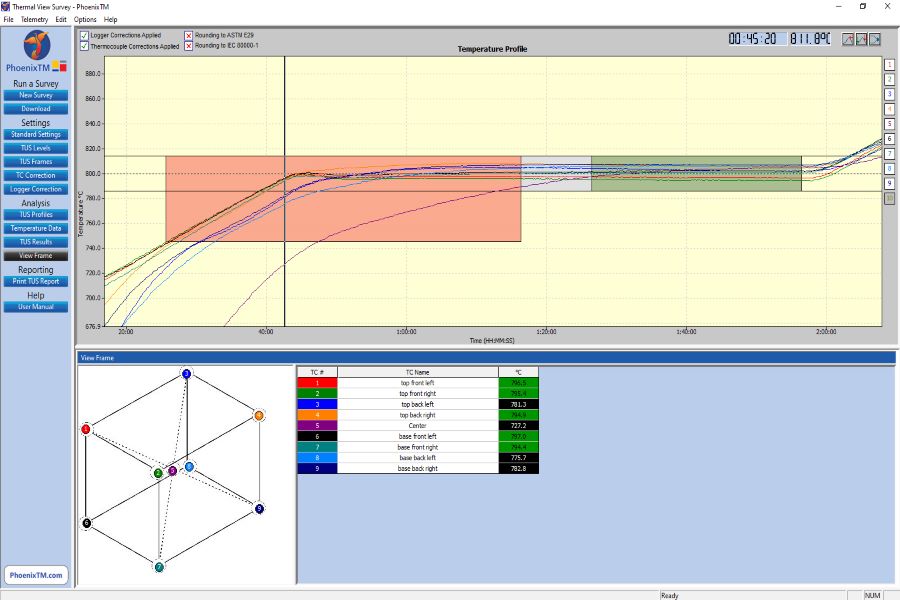Click the 727.2 temperature value cell

pyautogui.click(x=518, y=425)
